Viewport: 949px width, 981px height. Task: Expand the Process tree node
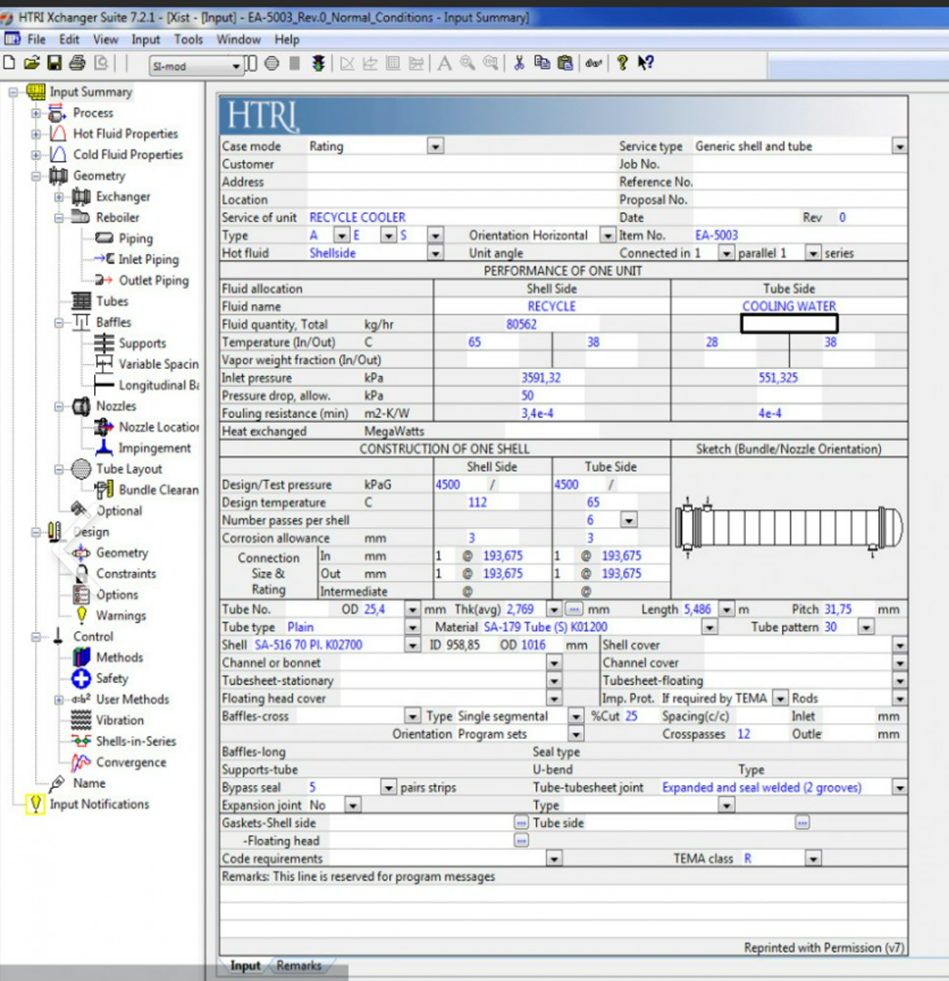[37, 113]
